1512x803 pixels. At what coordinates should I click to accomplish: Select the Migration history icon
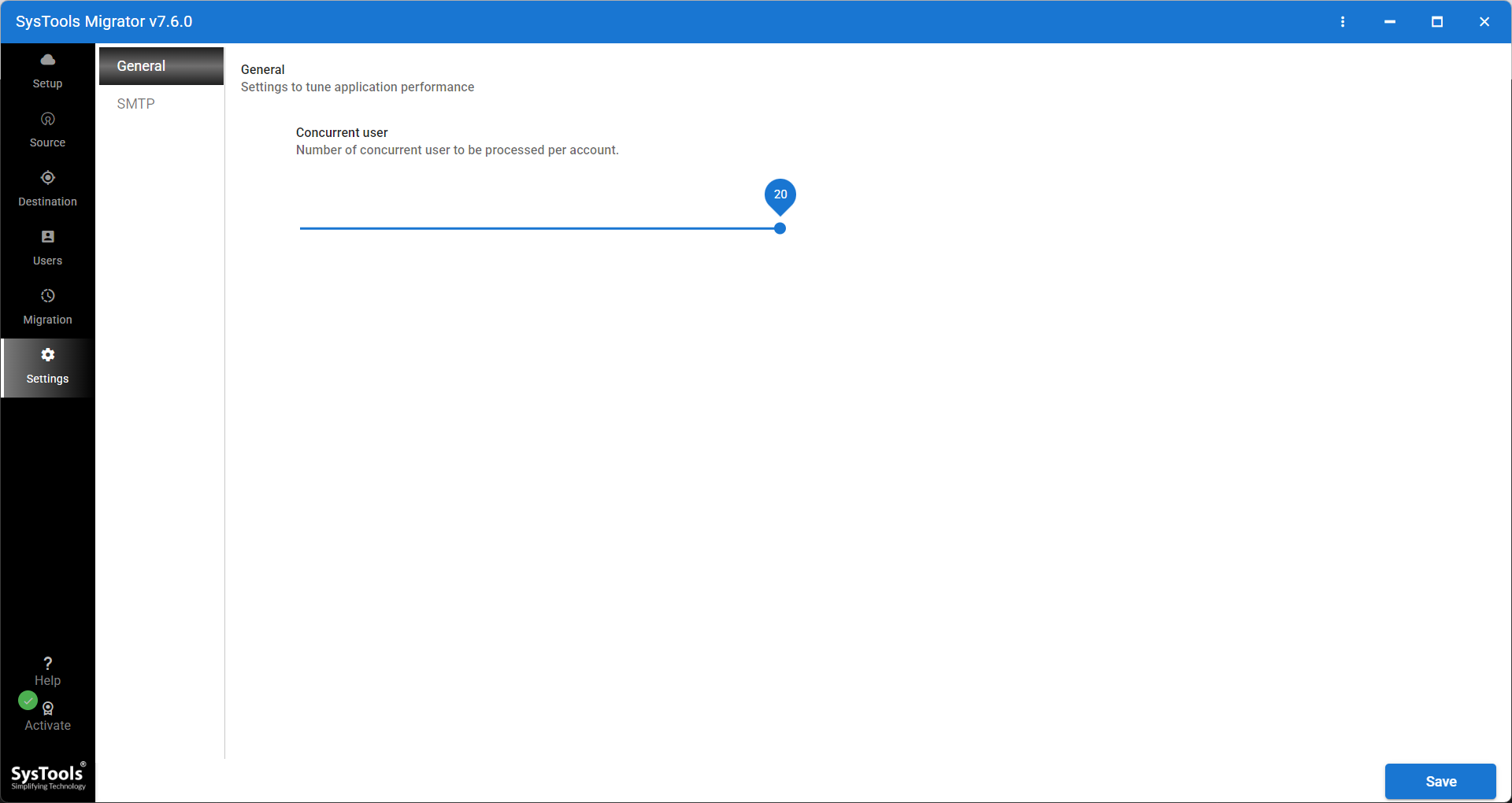(x=47, y=296)
